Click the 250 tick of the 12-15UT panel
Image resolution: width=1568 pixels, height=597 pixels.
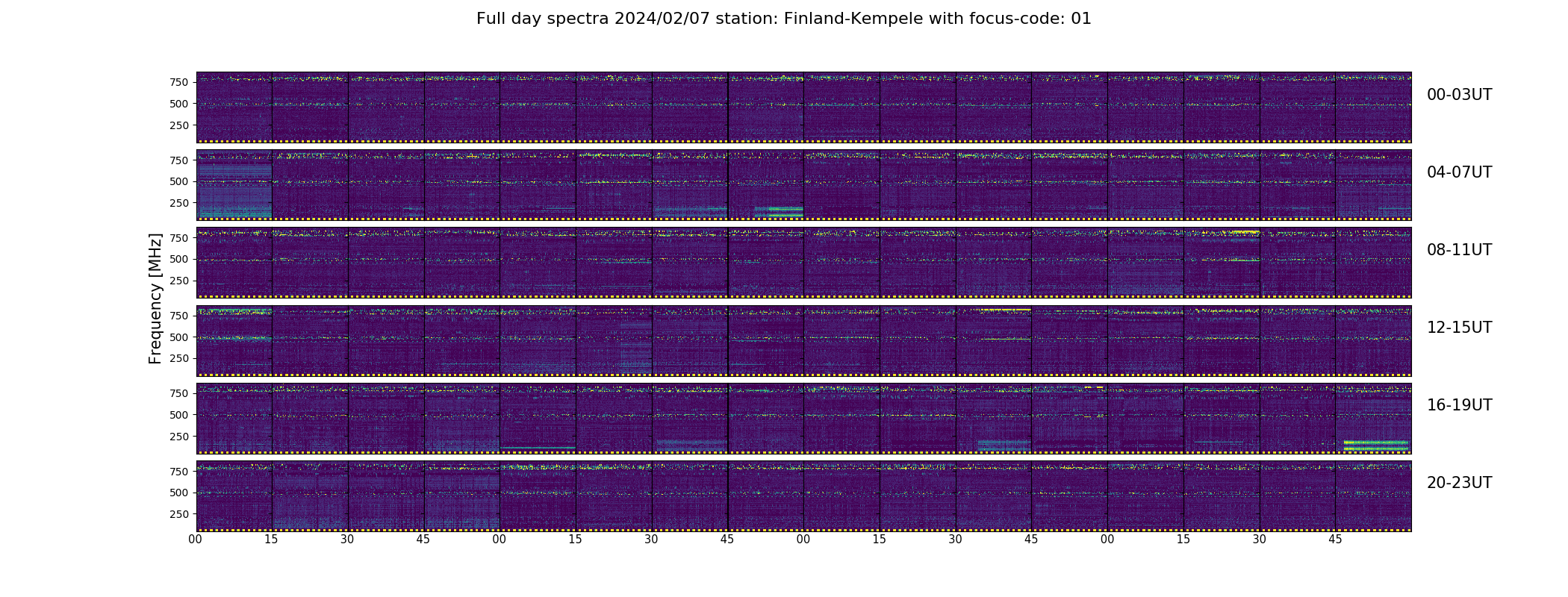click(x=179, y=358)
